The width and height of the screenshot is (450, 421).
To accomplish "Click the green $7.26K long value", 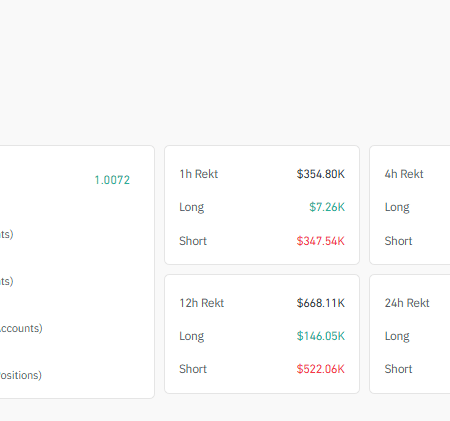I will tap(327, 207).
